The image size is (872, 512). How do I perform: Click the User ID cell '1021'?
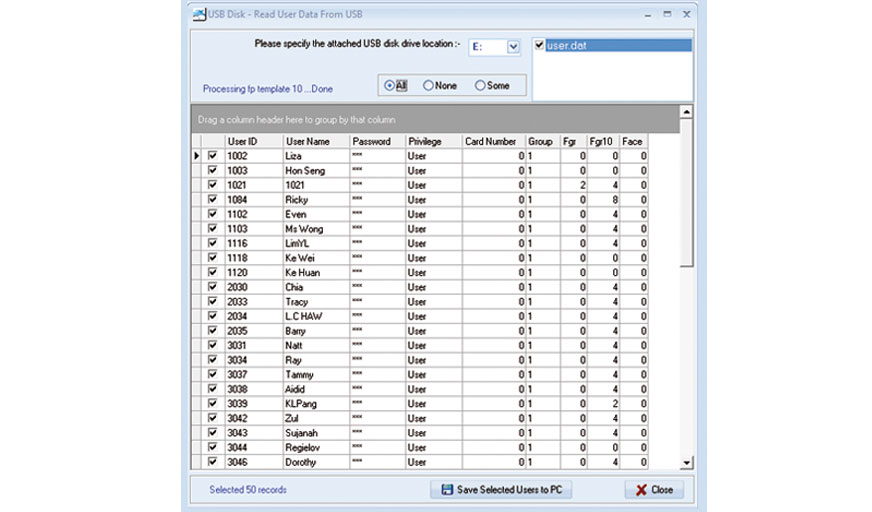pyautogui.click(x=254, y=185)
